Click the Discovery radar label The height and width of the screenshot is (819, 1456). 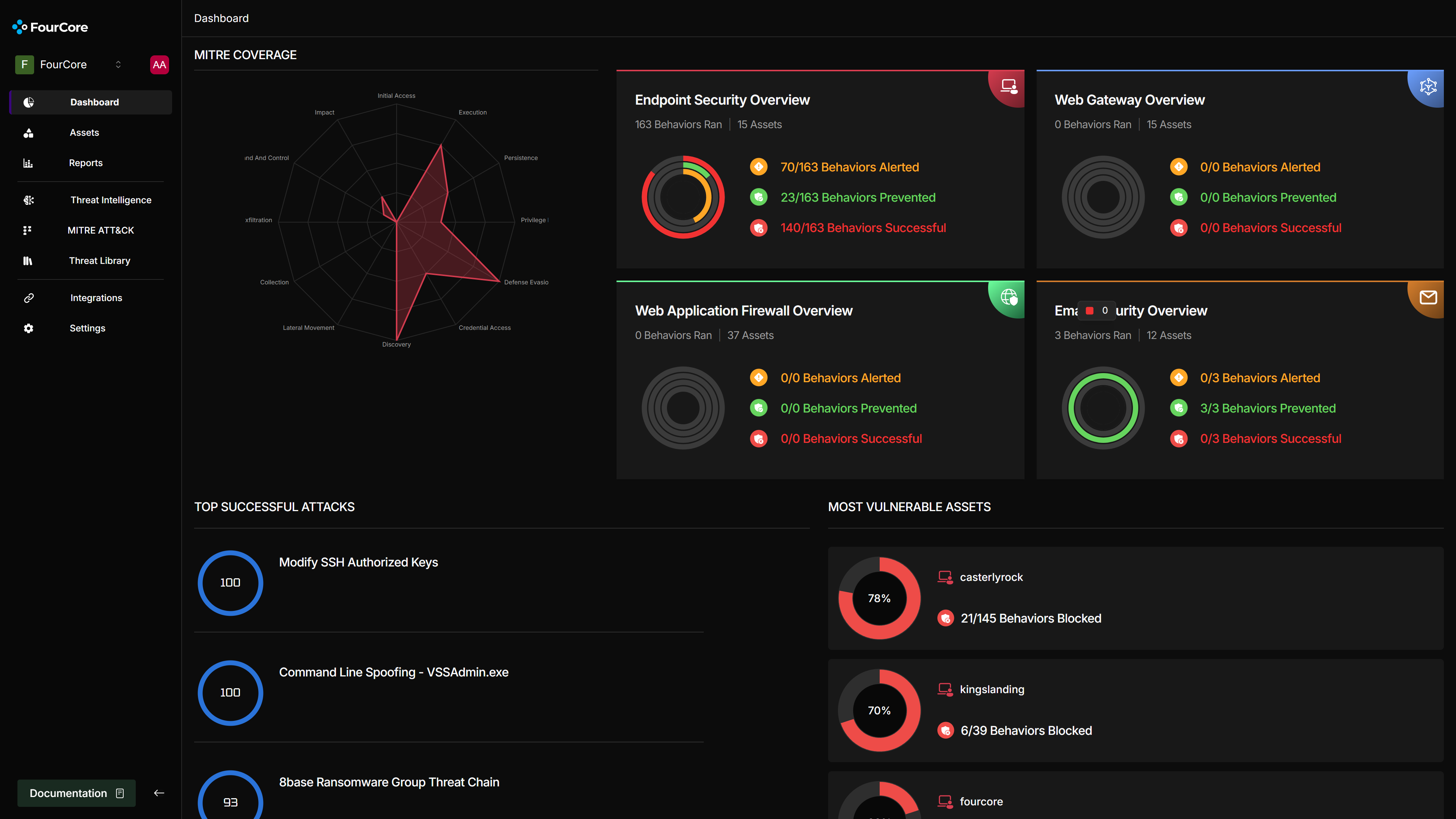(396, 344)
